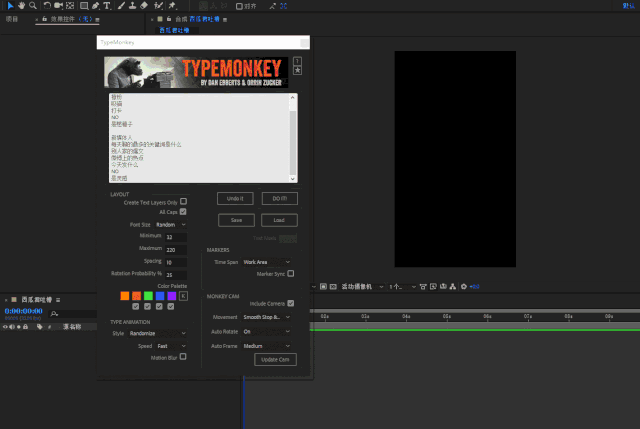Click the TypeMonkey help question mark icon
The width and height of the screenshot is (640, 429).
point(298,61)
